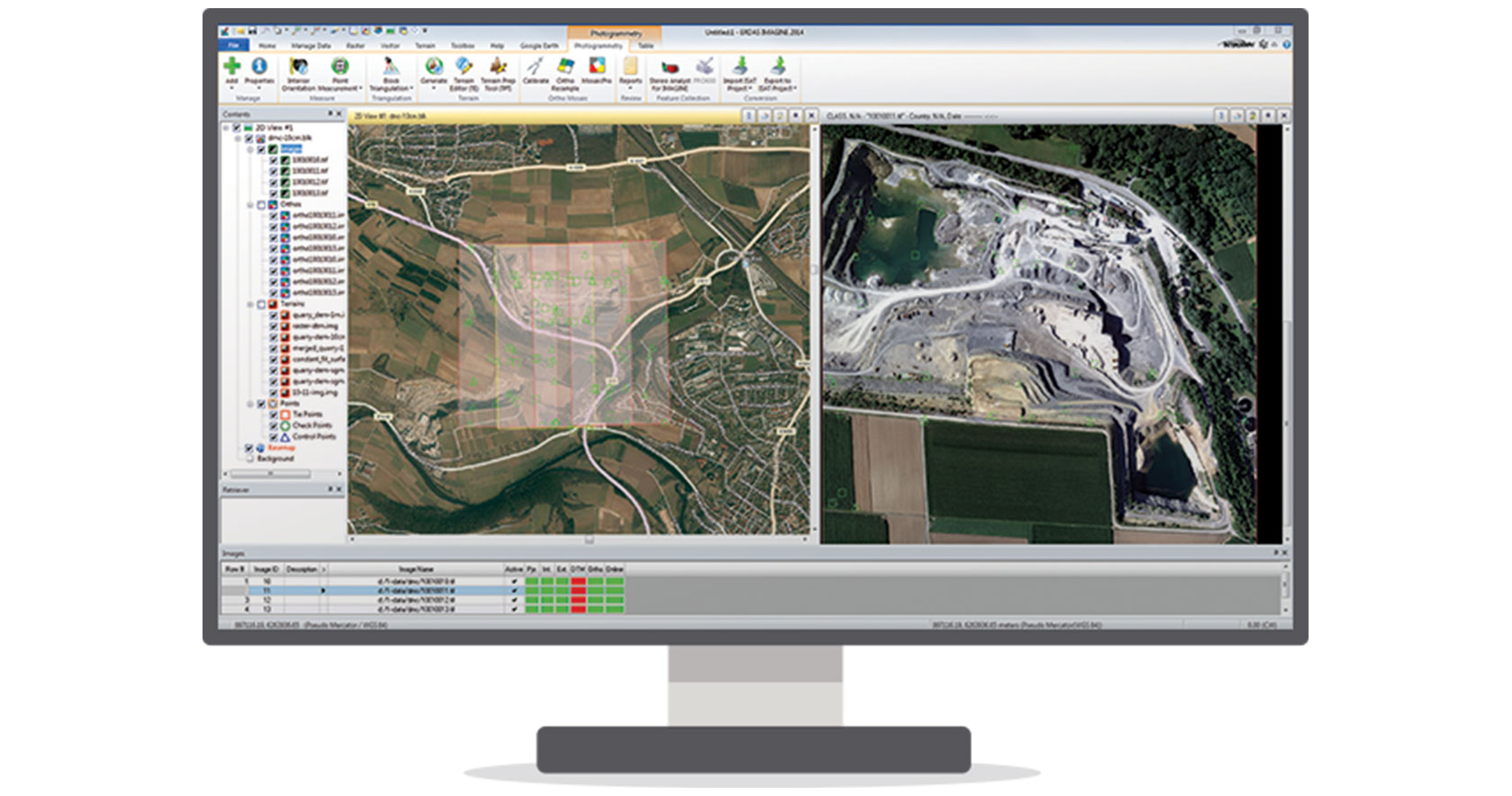Toggle the Basemap layer checkbox
Screen dimensions: 1512x796
click(x=249, y=448)
